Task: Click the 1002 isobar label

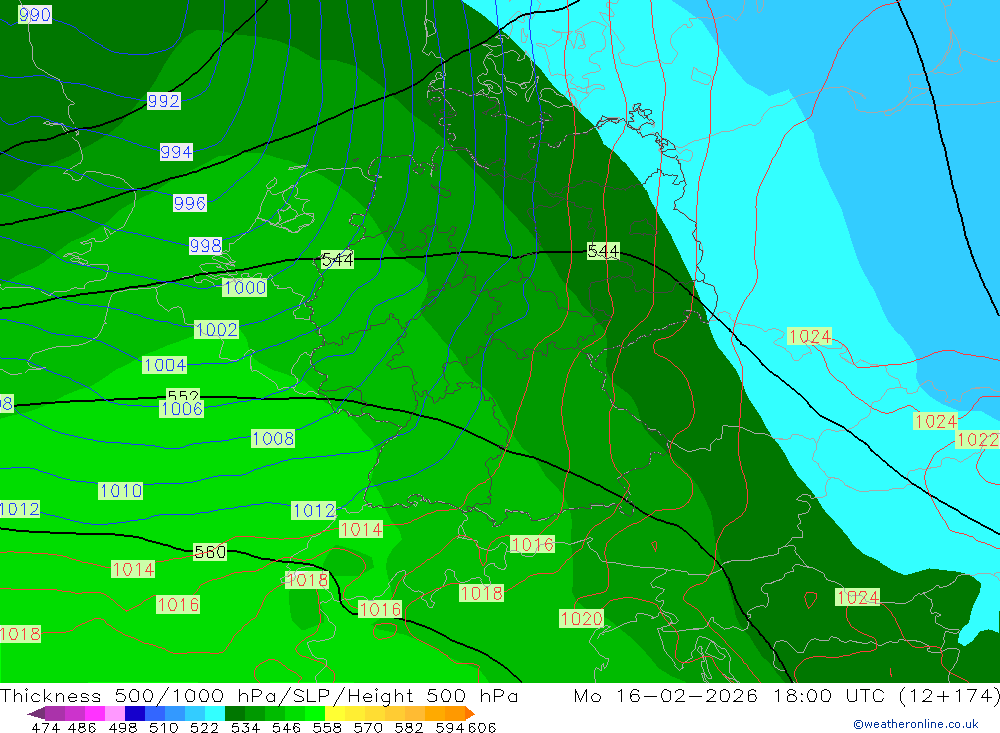Action: (216, 330)
